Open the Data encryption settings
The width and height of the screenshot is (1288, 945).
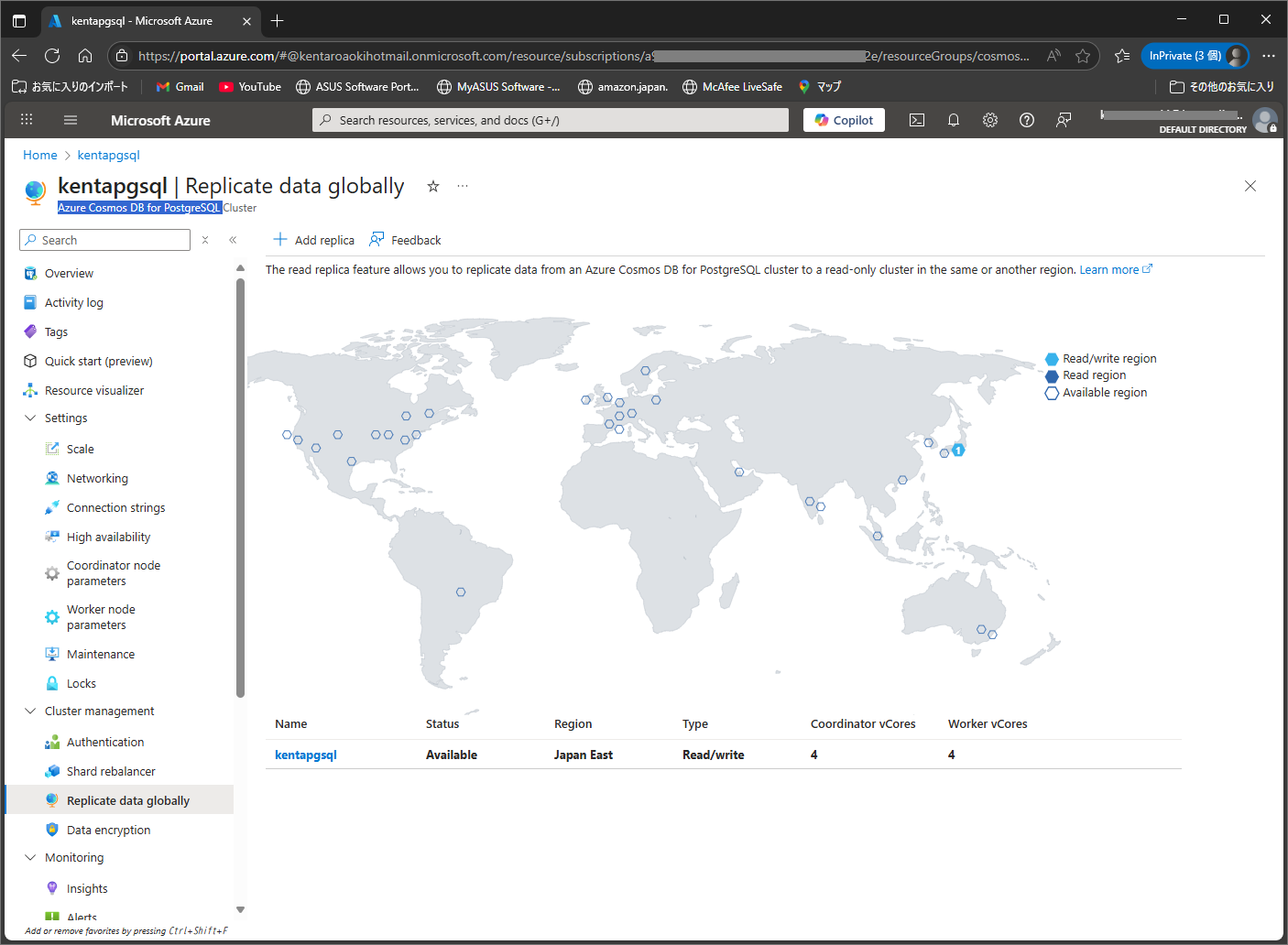pos(109,829)
